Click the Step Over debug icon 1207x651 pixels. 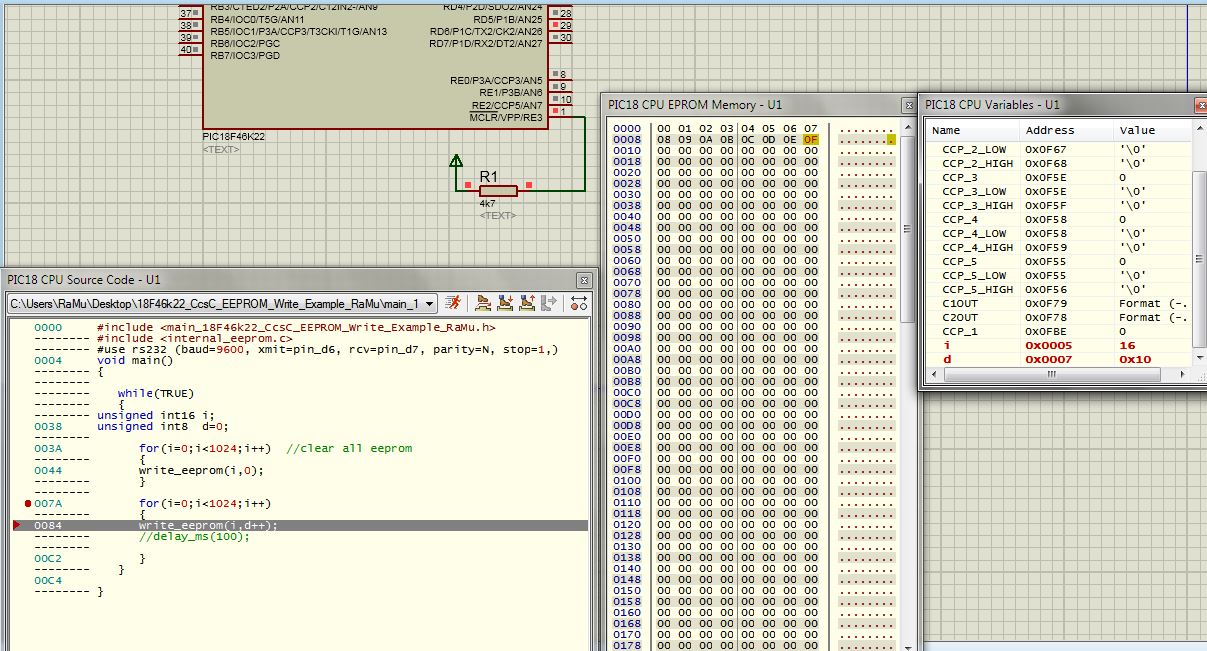click(484, 303)
